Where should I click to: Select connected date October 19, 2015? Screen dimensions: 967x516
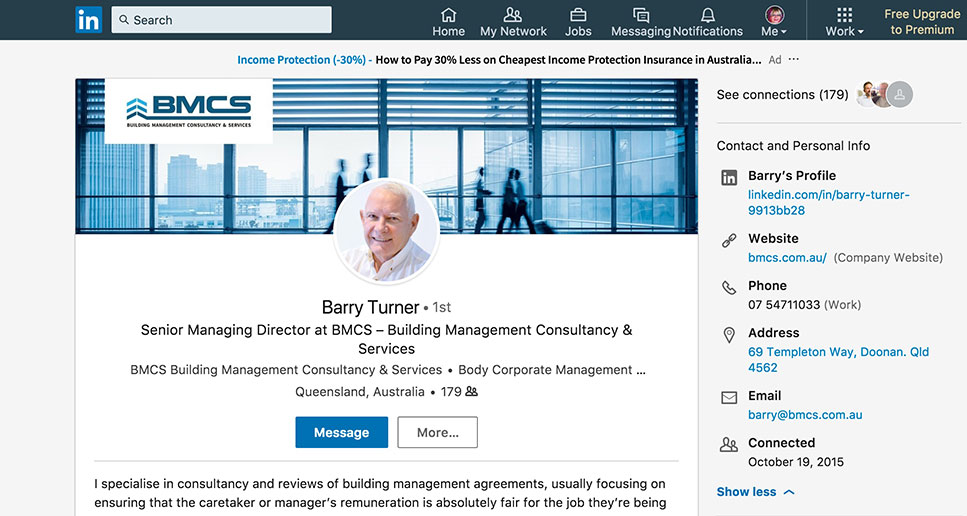[796, 462]
